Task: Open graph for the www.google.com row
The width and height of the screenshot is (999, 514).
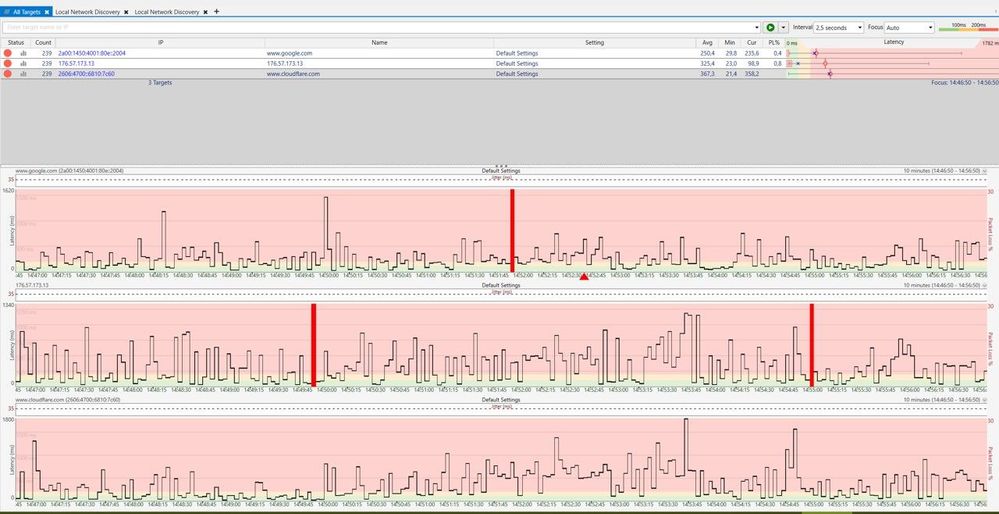Action: (24, 54)
